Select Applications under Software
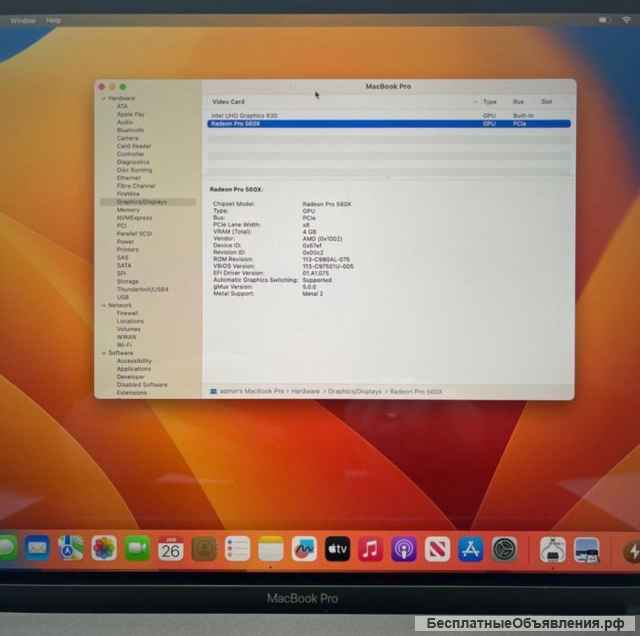Image resolution: width=640 pixels, height=636 pixels. pyautogui.click(x=133, y=369)
